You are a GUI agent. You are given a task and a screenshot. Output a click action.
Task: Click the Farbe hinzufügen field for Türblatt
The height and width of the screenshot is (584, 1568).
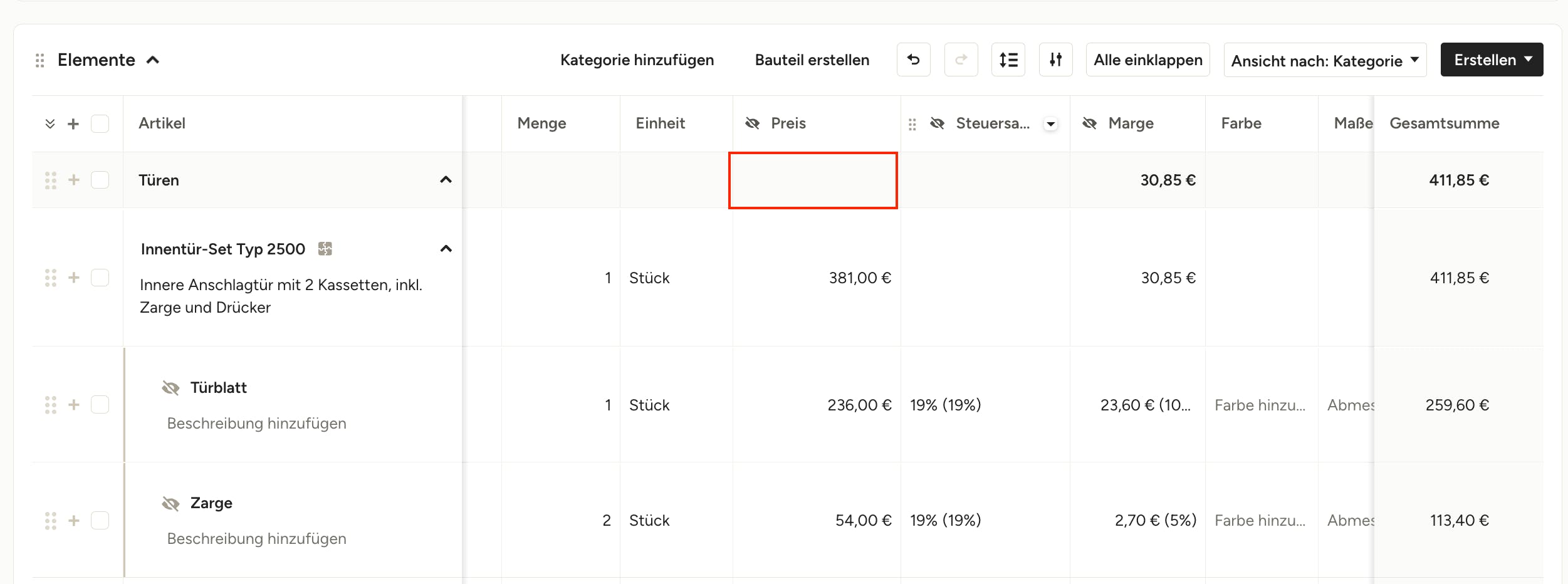tap(1260, 405)
